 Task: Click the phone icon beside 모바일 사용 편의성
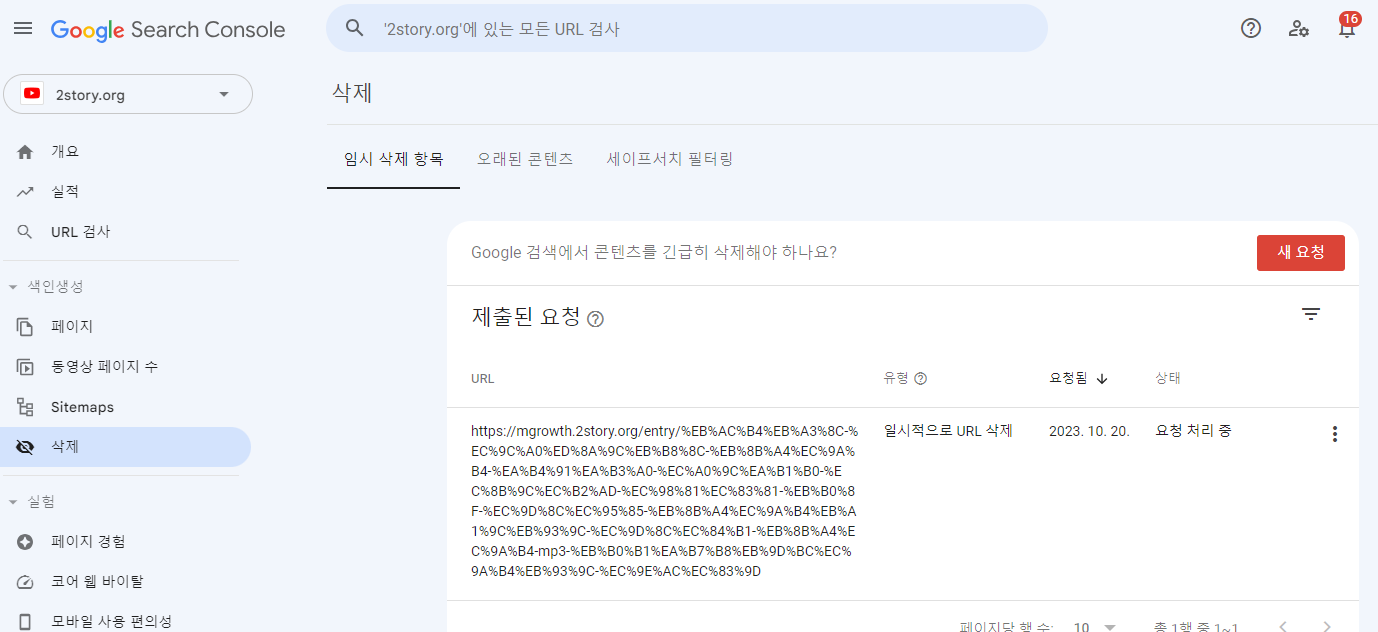[26, 622]
